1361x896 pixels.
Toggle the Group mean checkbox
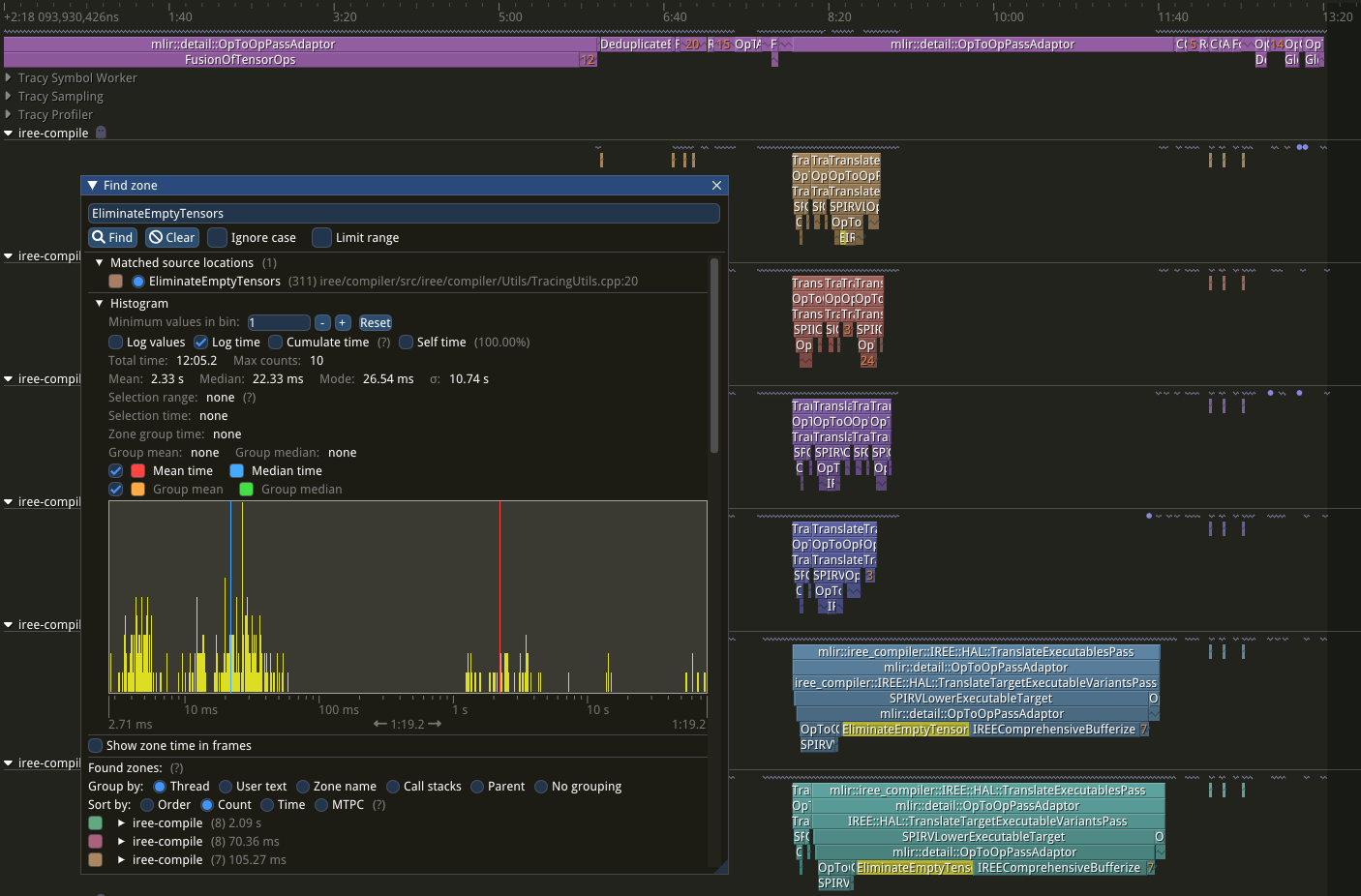(x=116, y=490)
